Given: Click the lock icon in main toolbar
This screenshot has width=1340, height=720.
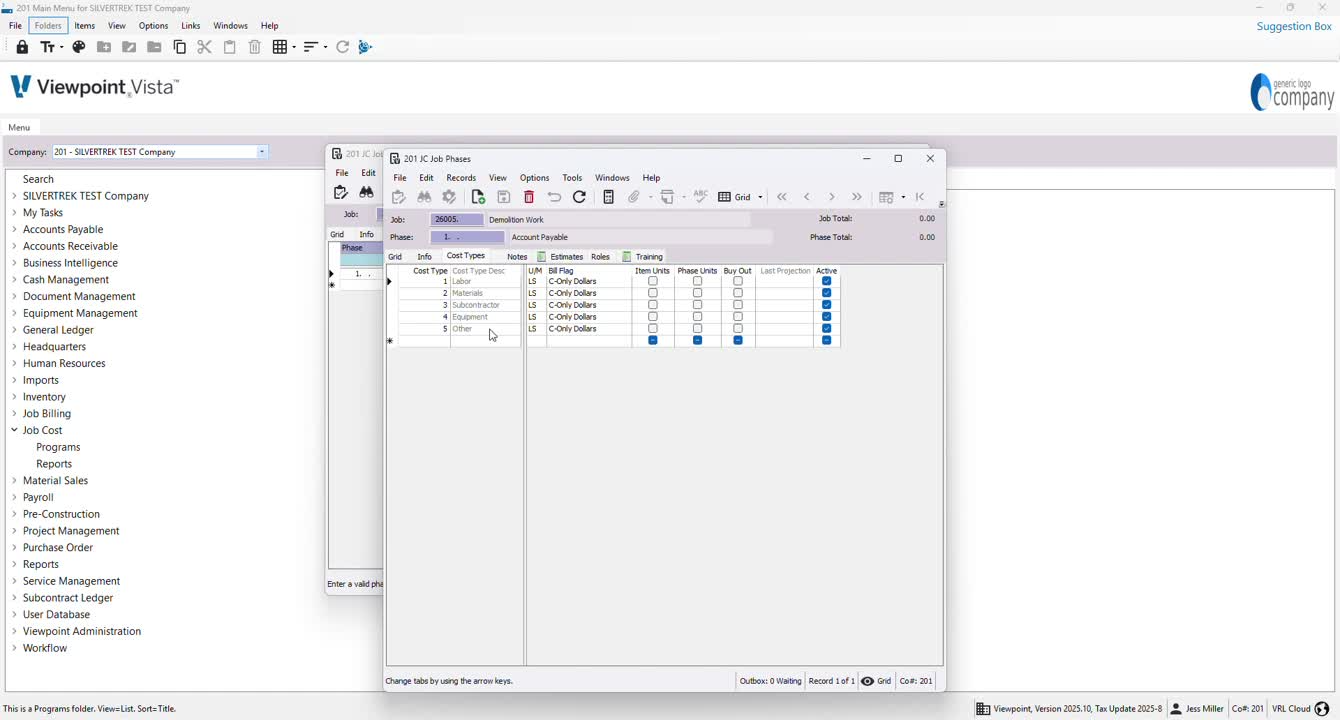Looking at the screenshot, I should [22, 47].
